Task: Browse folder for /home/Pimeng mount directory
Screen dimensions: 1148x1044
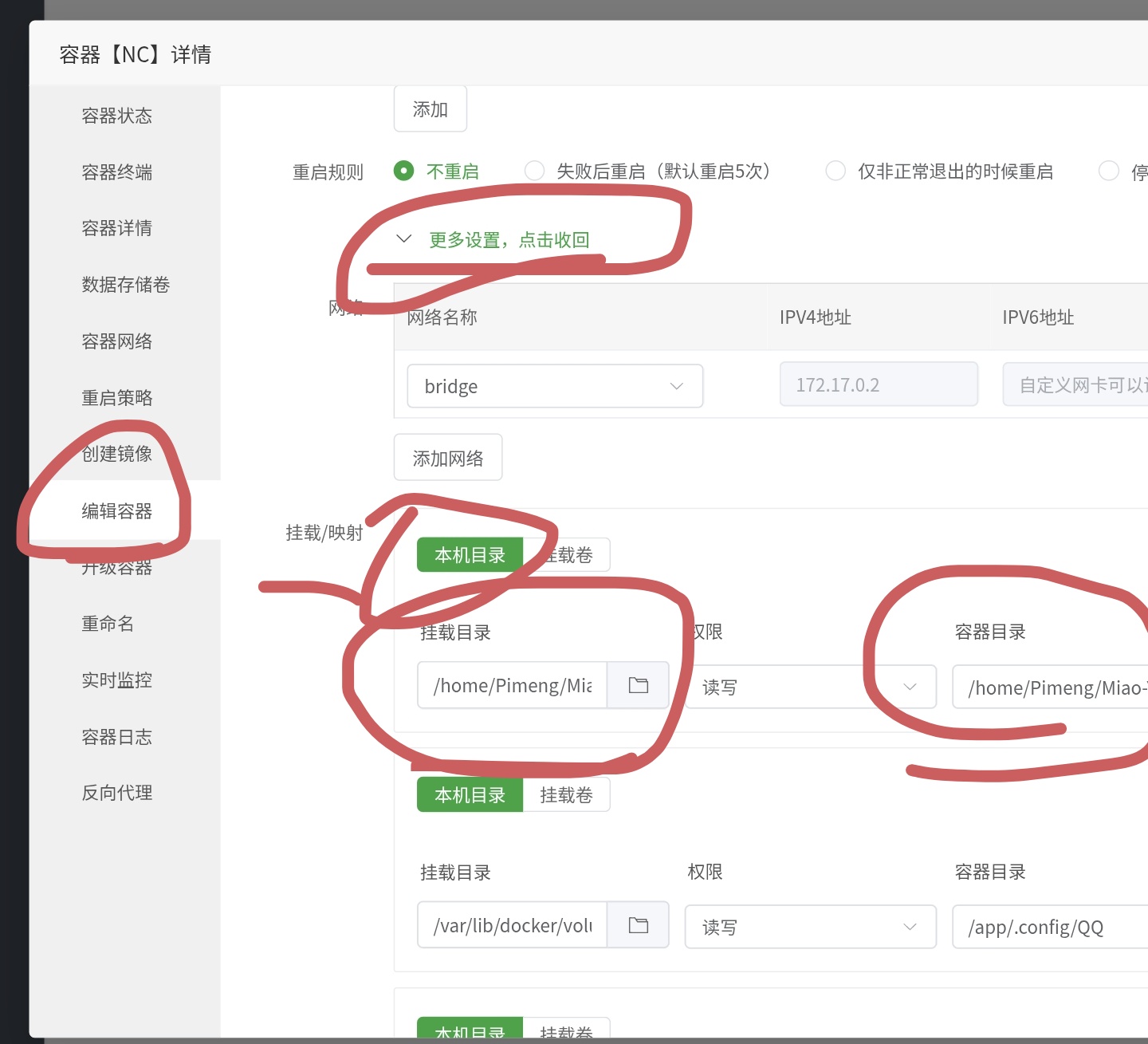Action: tap(638, 685)
